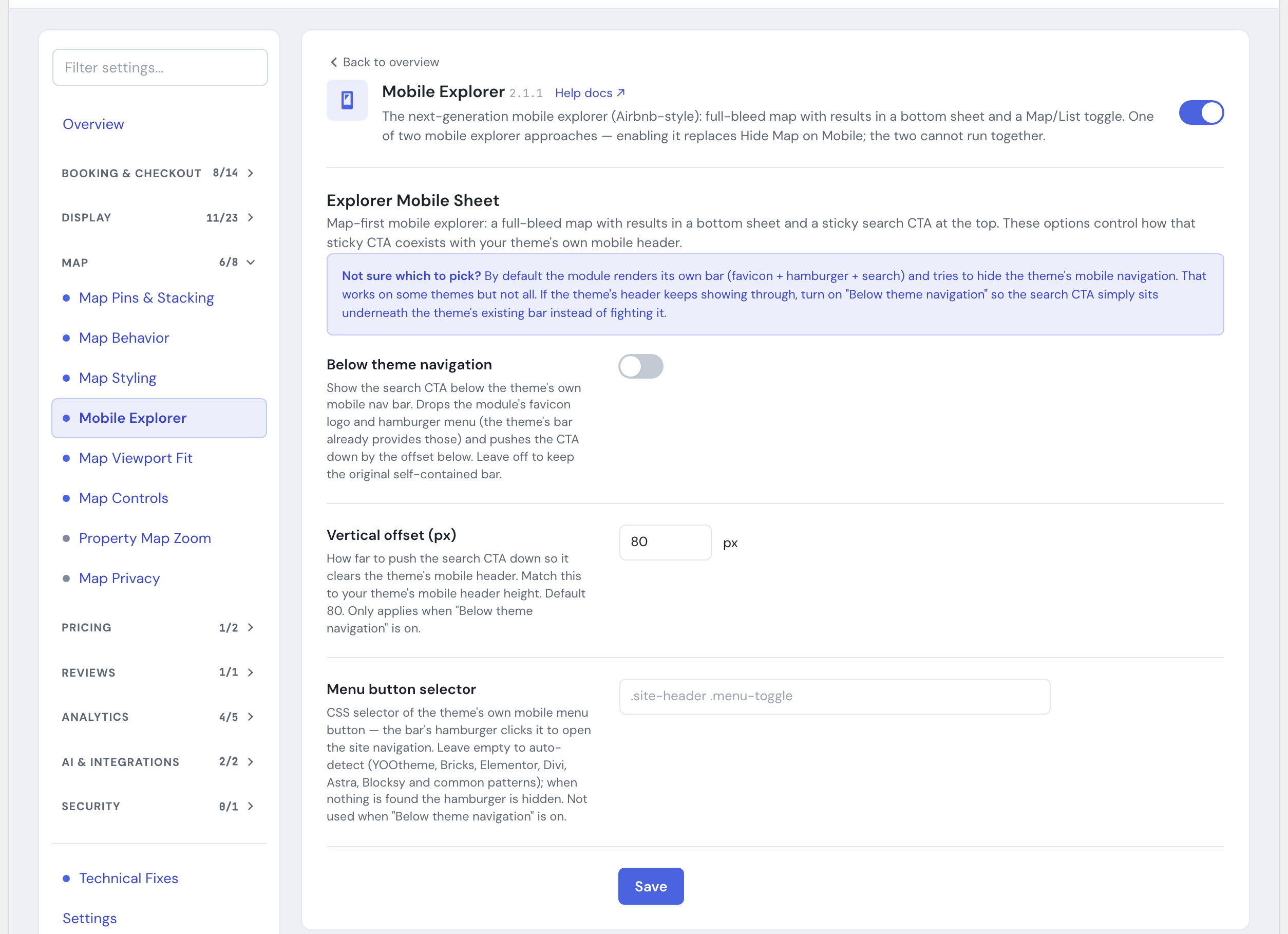Enable Below theme navigation switch
The width and height of the screenshot is (1288, 934).
640,366
